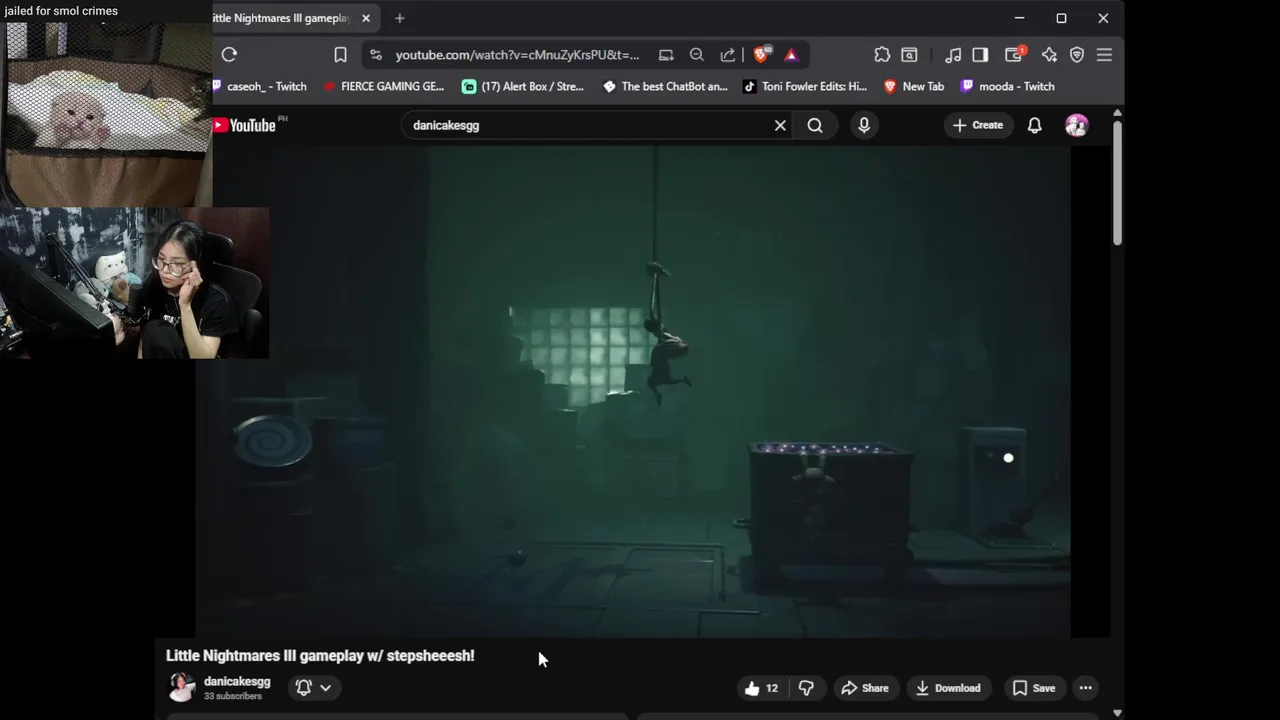The width and height of the screenshot is (1280, 720).
Task: Like the video with the thumbs up button
Action: 761,688
